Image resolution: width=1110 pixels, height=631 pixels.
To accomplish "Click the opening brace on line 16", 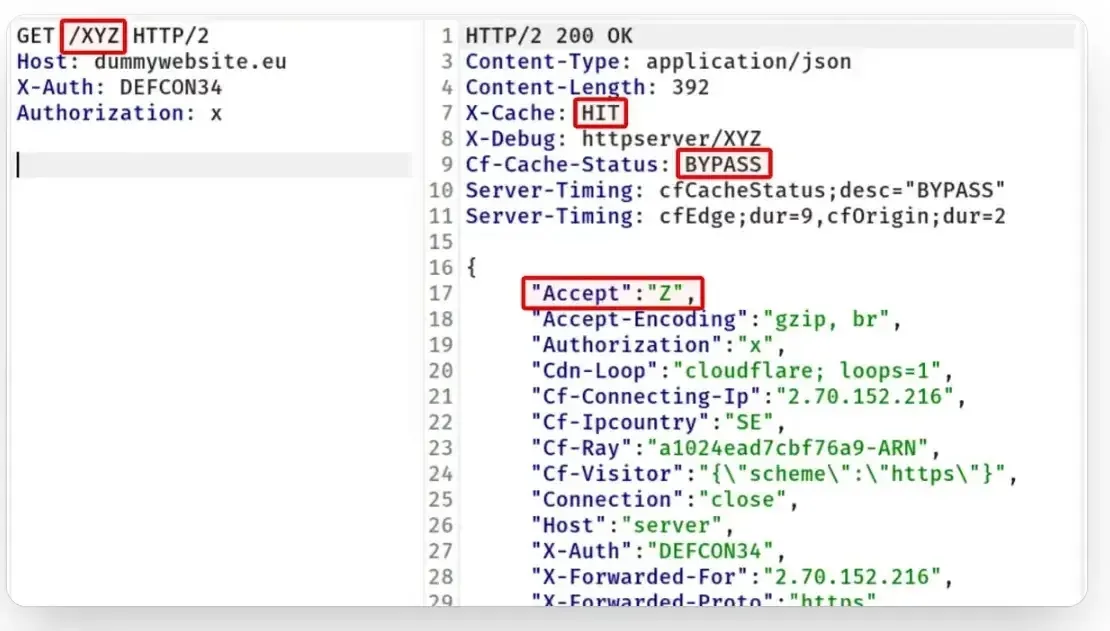I will [471, 268].
